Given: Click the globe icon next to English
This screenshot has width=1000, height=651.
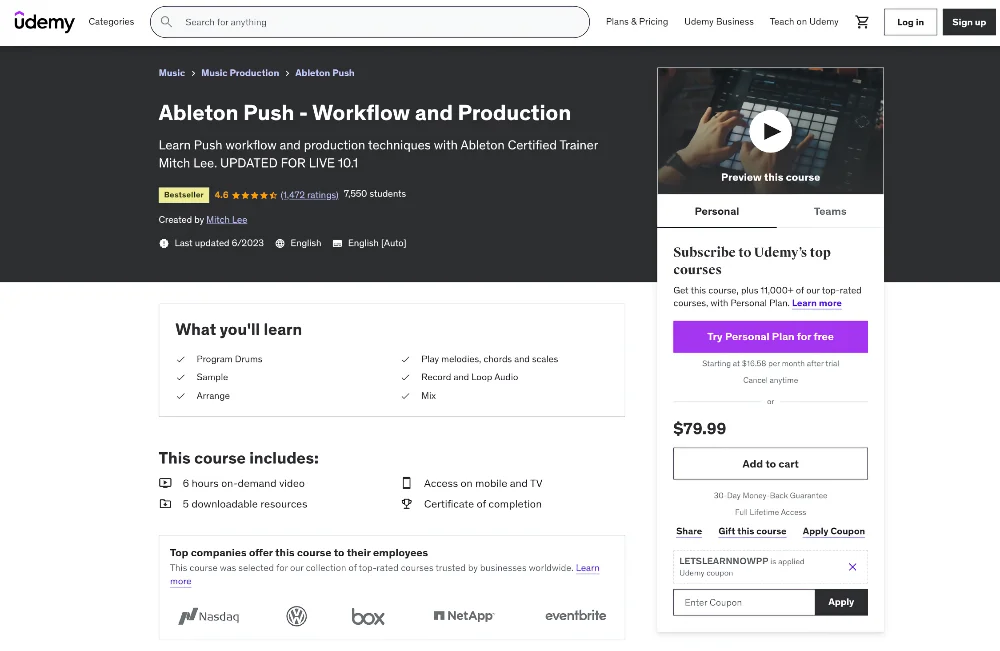Looking at the screenshot, I should pos(283,242).
